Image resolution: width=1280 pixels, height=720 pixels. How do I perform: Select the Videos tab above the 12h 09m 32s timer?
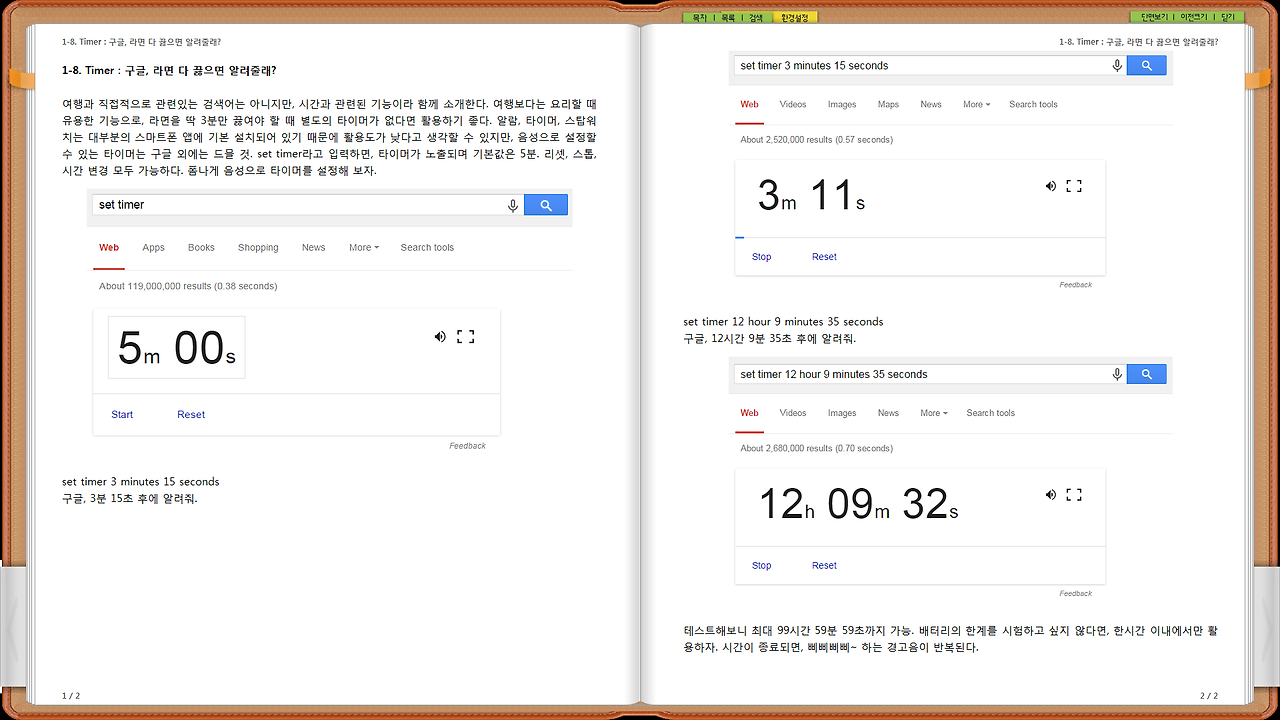tap(793, 413)
